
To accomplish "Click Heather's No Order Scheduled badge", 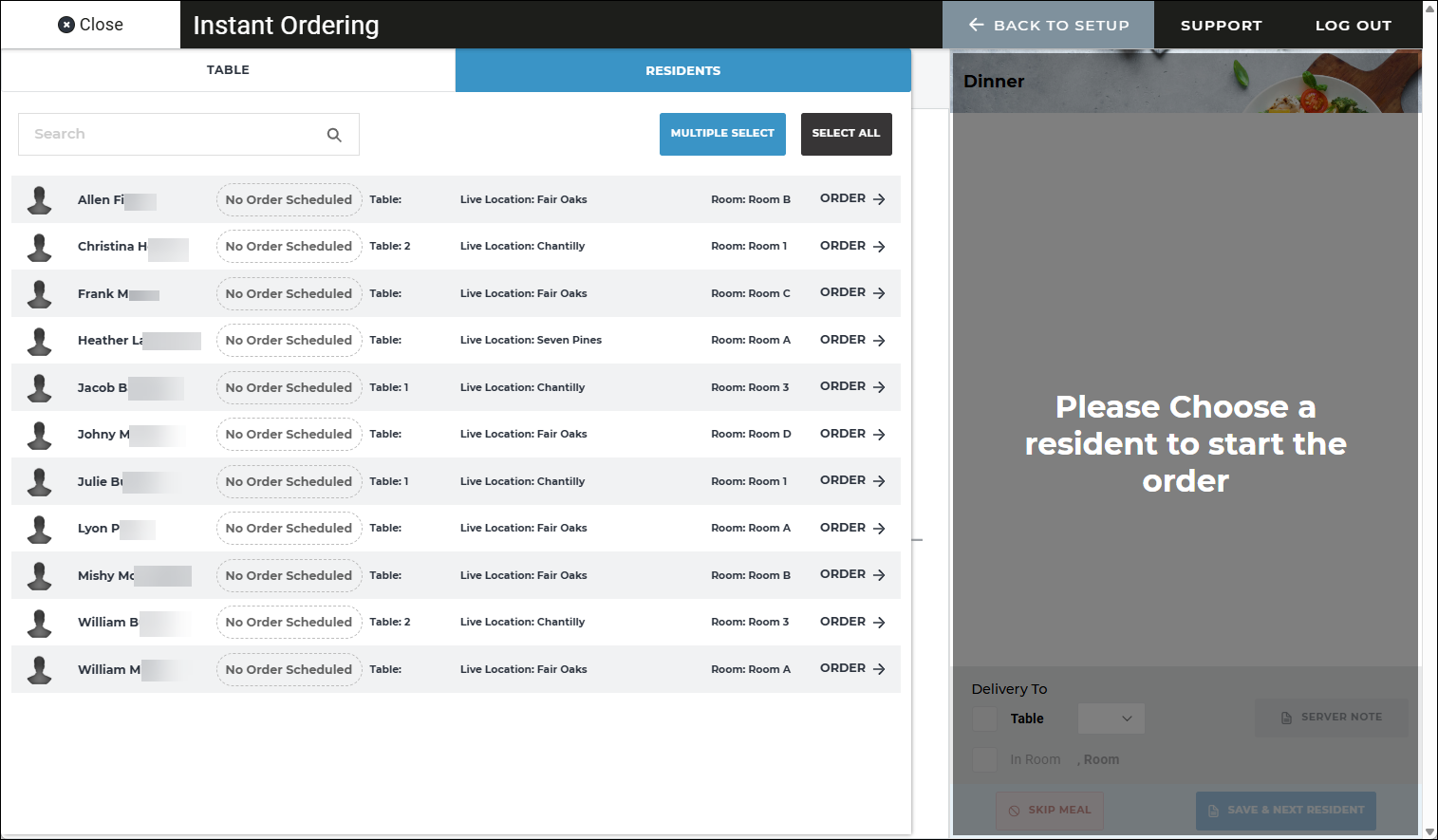I will tap(289, 341).
